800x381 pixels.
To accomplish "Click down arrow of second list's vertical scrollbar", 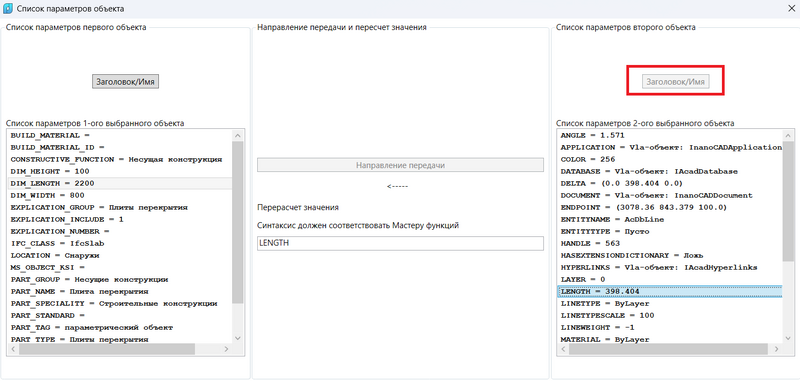I will click(x=788, y=338).
